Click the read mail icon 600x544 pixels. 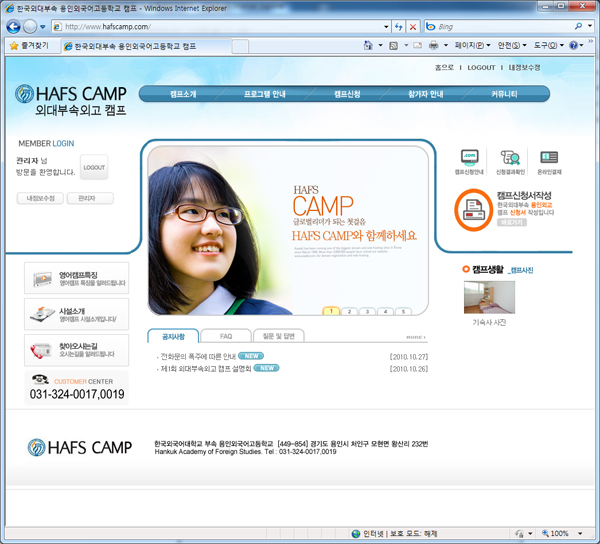pos(417,46)
